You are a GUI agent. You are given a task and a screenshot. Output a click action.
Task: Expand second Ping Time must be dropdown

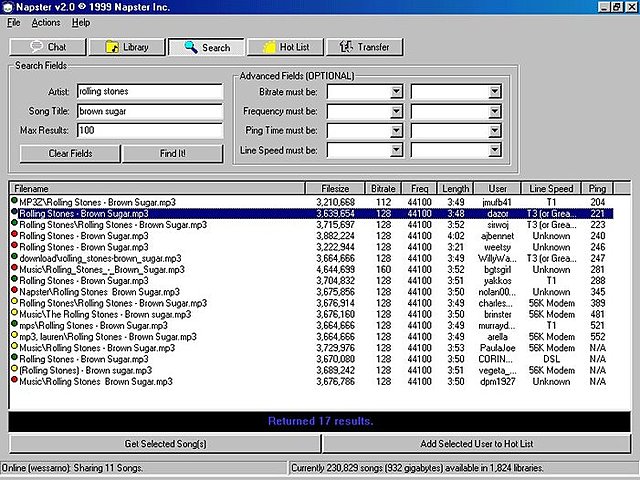tap(494, 131)
